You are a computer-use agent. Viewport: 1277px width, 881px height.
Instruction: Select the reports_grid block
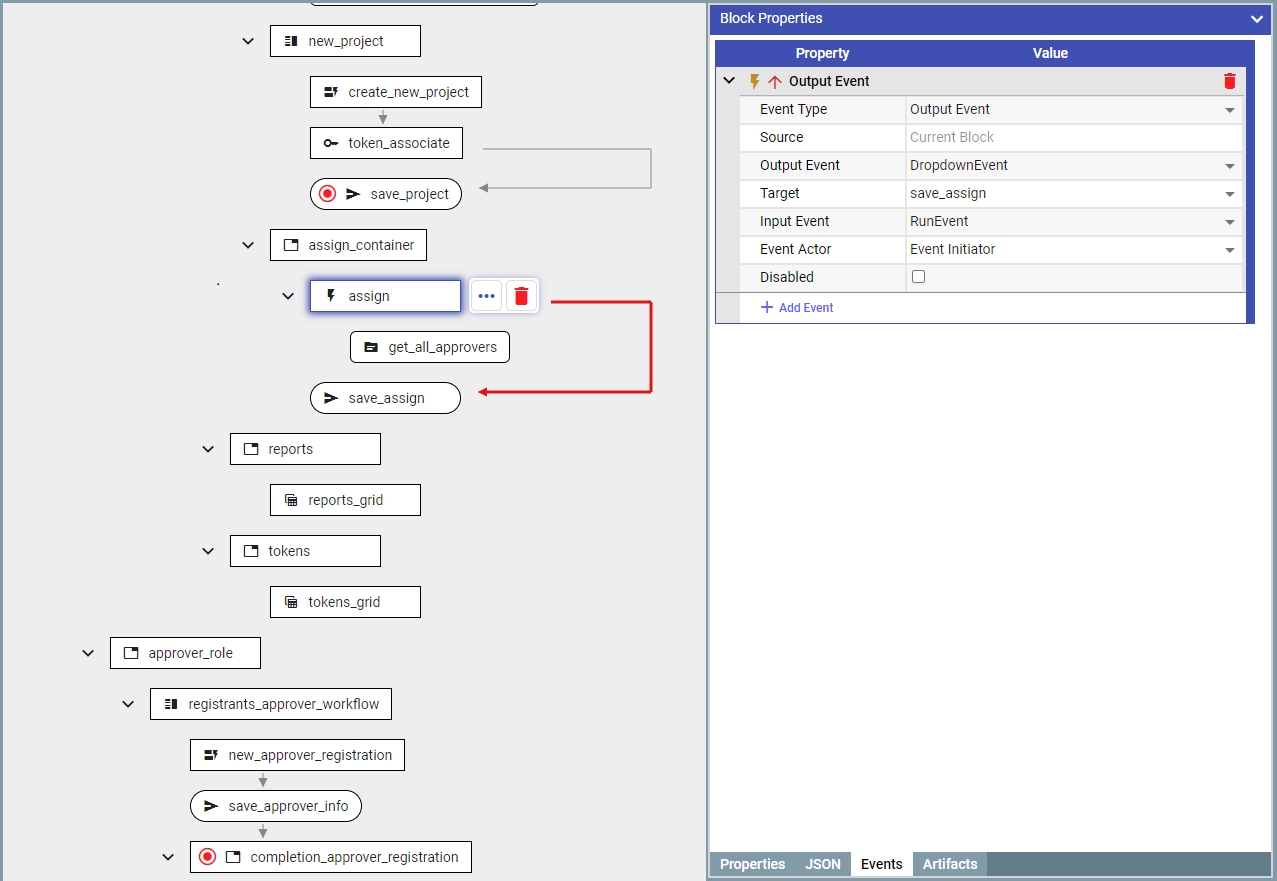pyautogui.click(x=345, y=500)
